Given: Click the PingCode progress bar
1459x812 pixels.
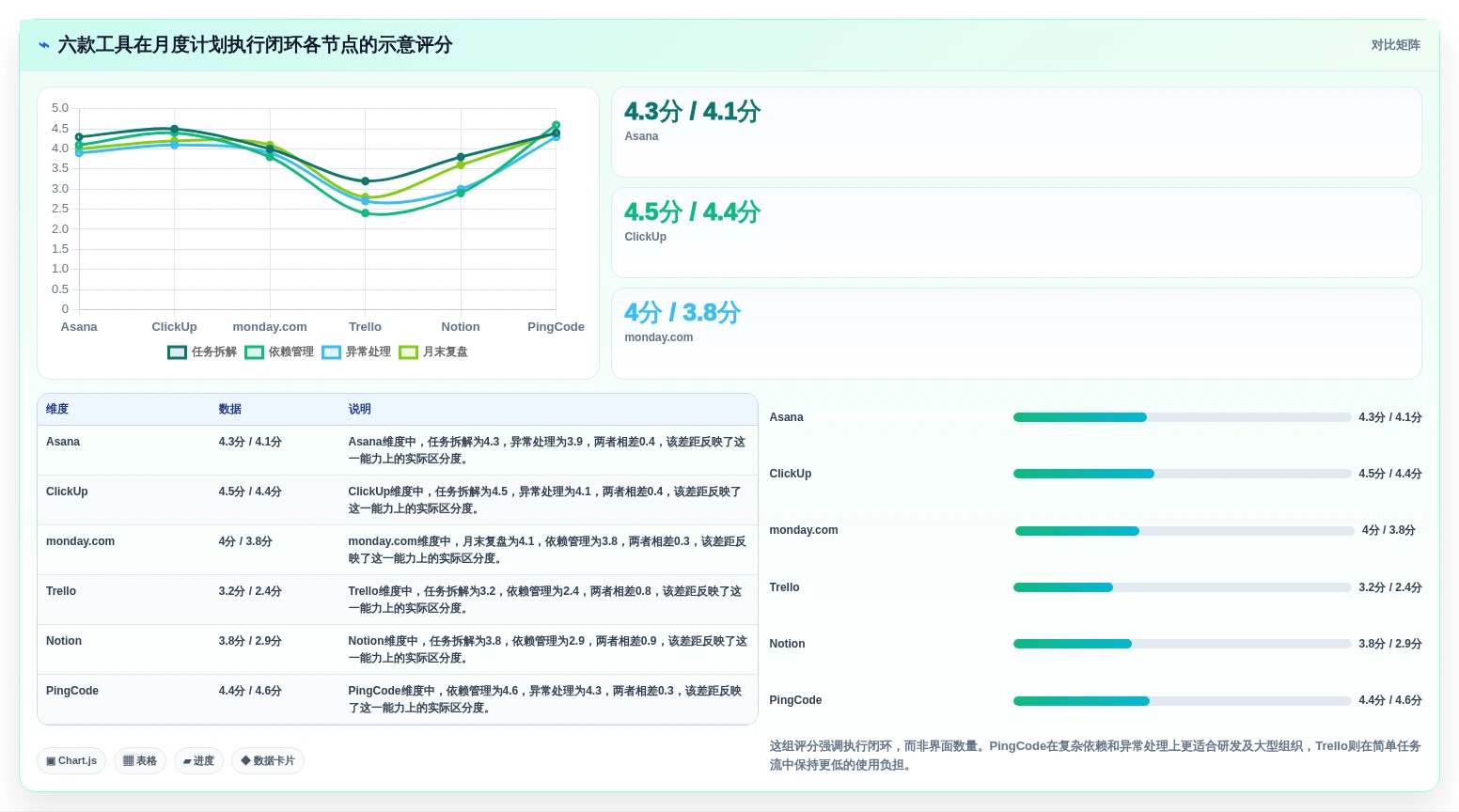Looking at the screenshot, I should (x=1182, y=701).
